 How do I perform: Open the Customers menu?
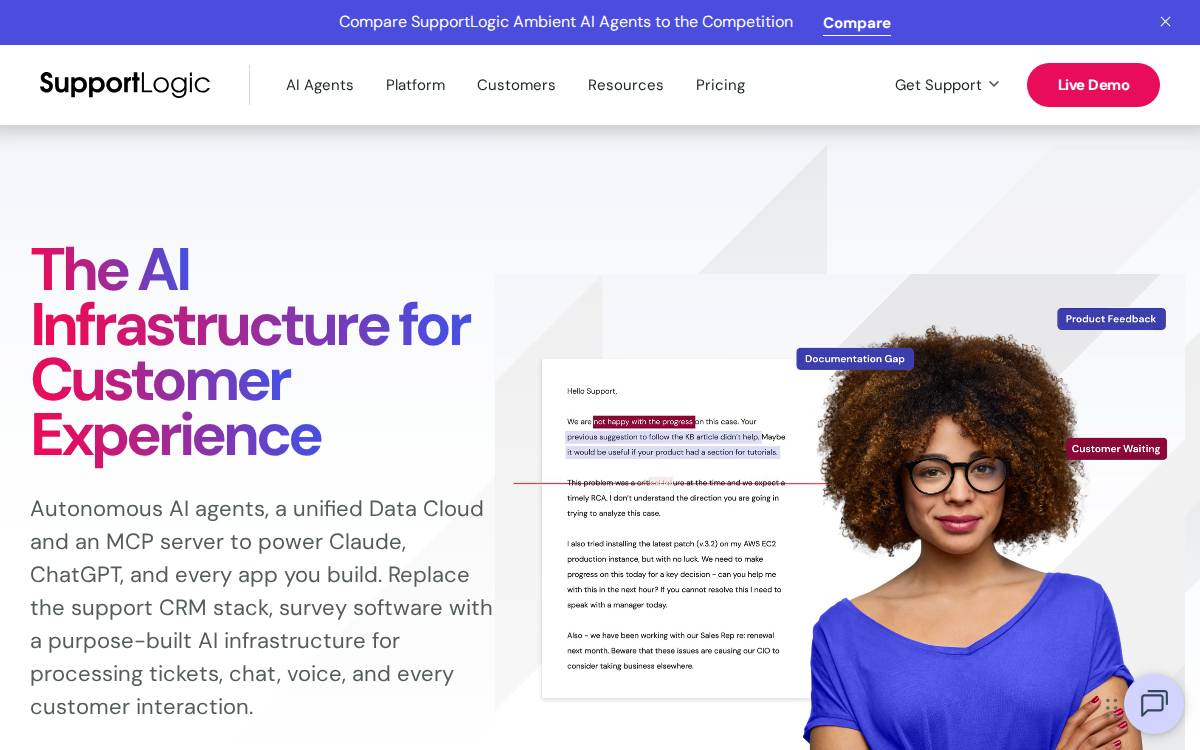click(x=516, y=85)
